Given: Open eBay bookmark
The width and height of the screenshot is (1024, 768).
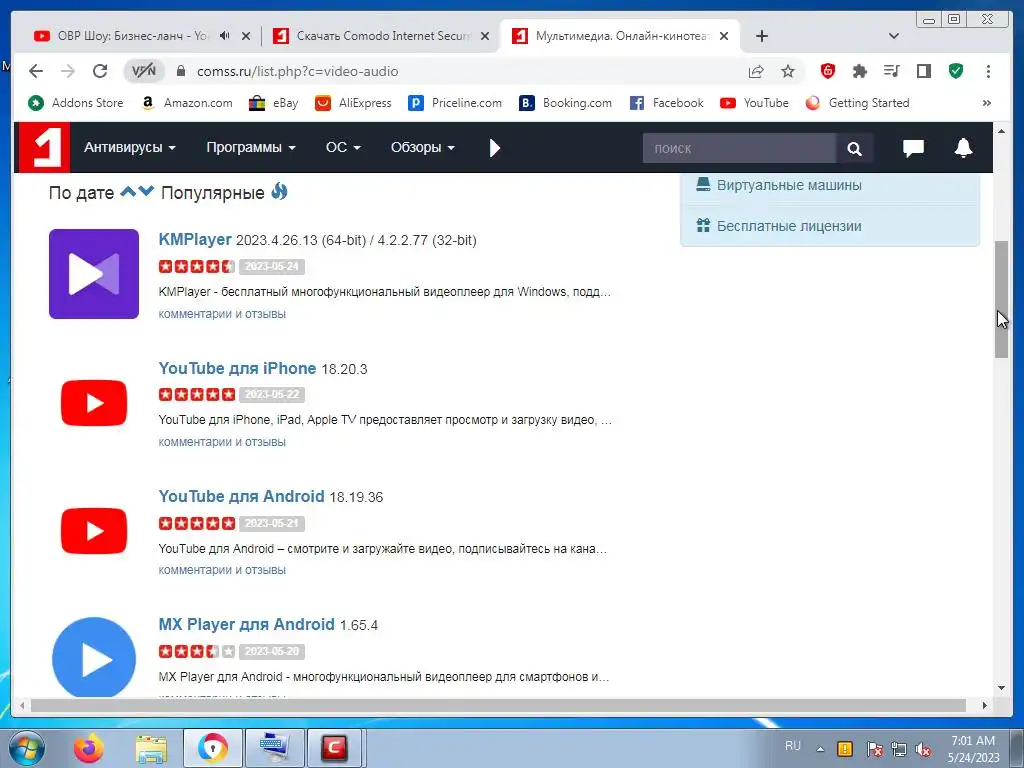Looking at the screenshot, I should (x=274, y=103).
